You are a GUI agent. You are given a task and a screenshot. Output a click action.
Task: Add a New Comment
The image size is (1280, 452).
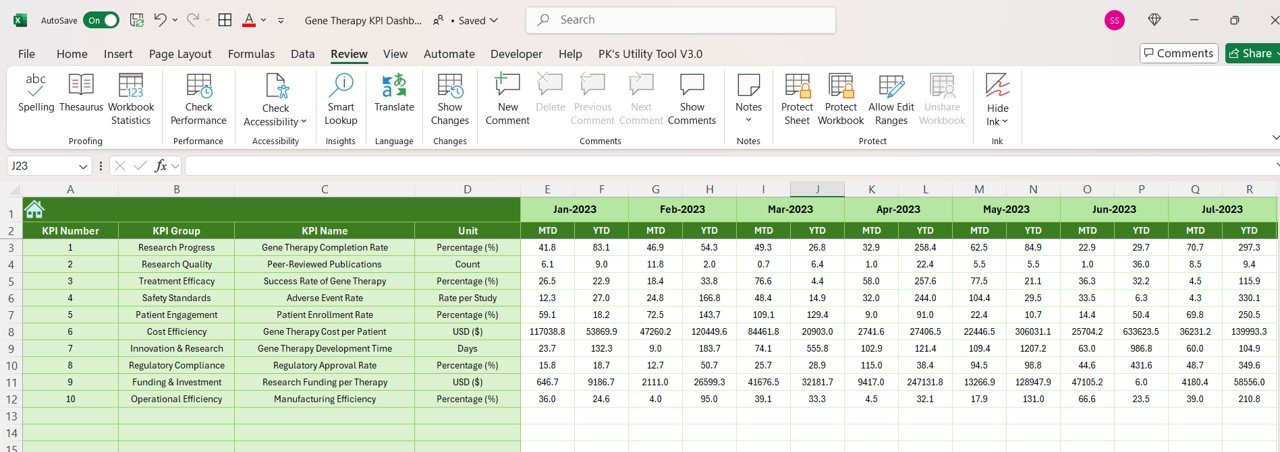(x=508, y=99)
